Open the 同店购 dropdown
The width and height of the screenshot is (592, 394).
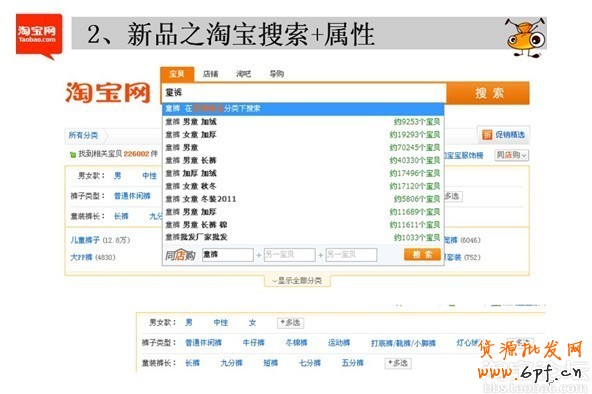(x=512, y=155)
